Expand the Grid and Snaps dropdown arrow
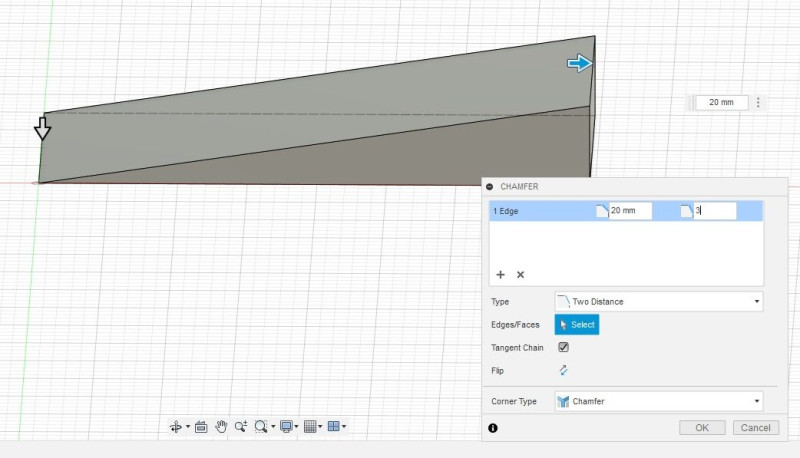 coord(320,426)
